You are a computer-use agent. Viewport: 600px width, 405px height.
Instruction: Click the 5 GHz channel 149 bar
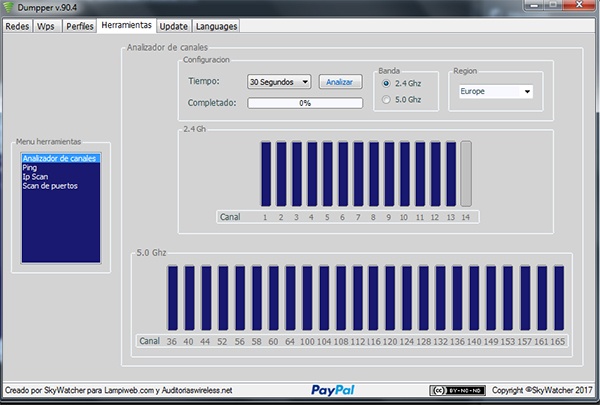point(491,298)
